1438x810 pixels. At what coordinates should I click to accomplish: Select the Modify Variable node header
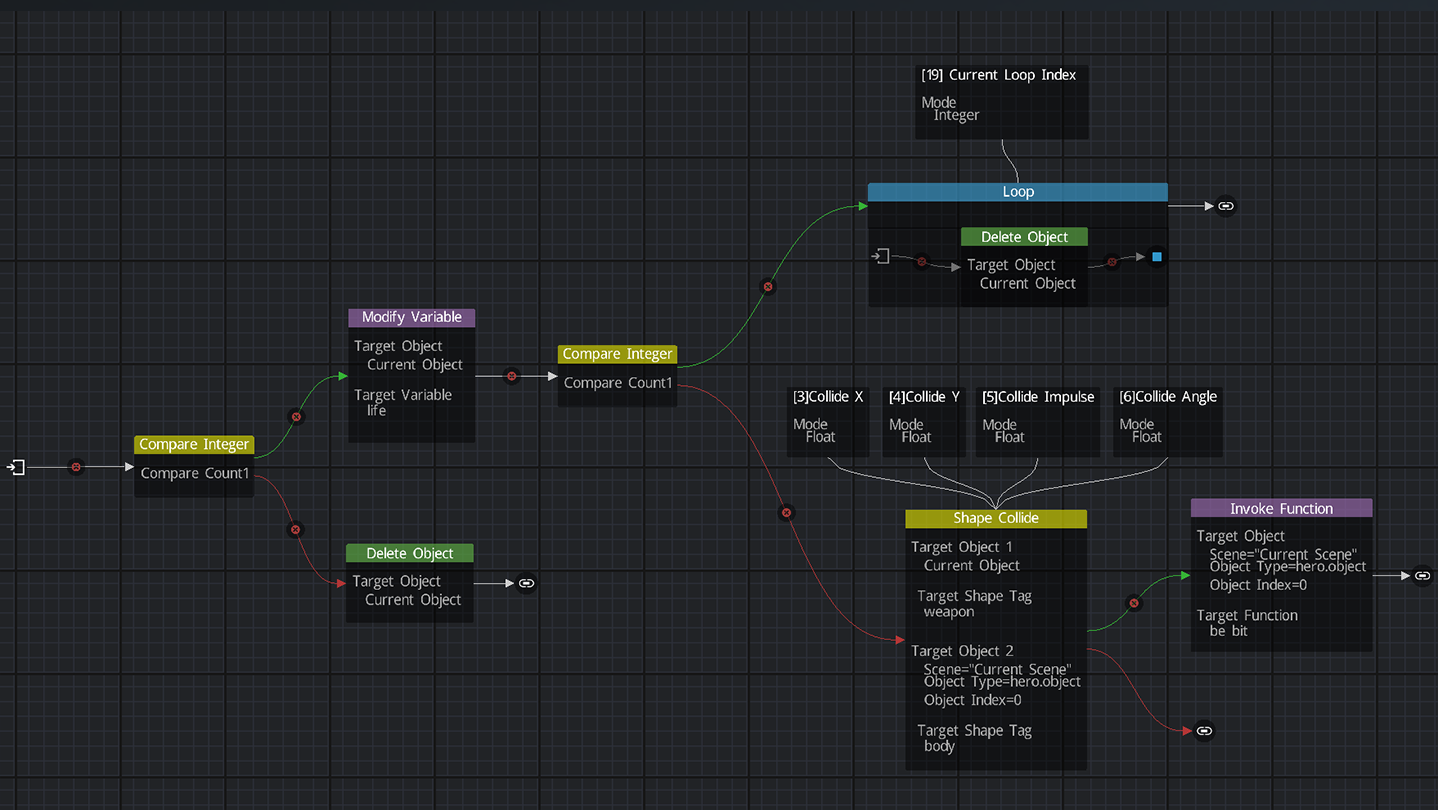pos(411,317)
